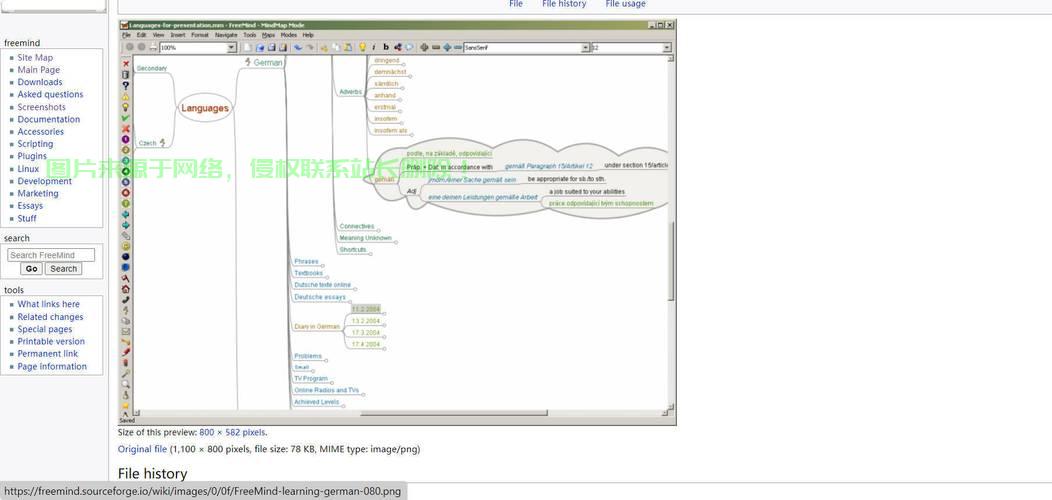The image size is (1052, 500).
Task: Click the Search button
Action: 64,268
